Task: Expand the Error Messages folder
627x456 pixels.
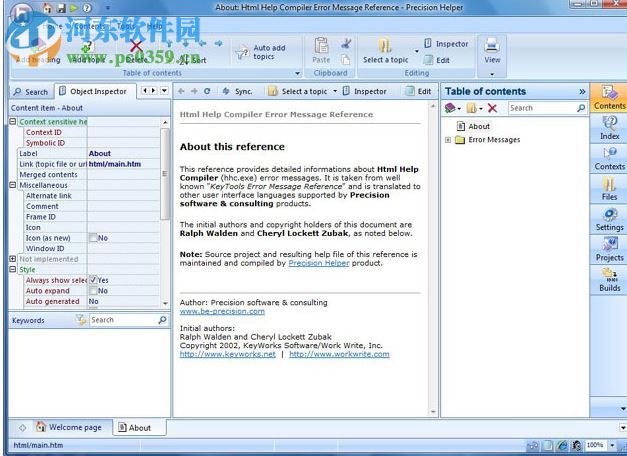Action: click(448, 140)
